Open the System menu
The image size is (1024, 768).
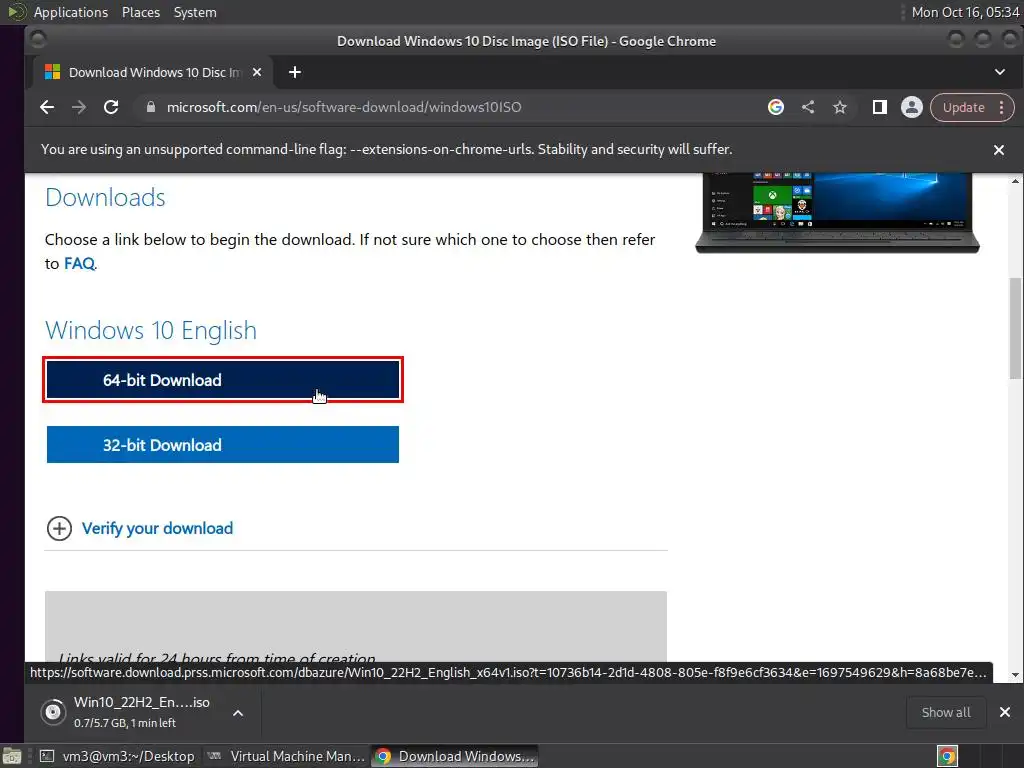click(x=195, y=12)
